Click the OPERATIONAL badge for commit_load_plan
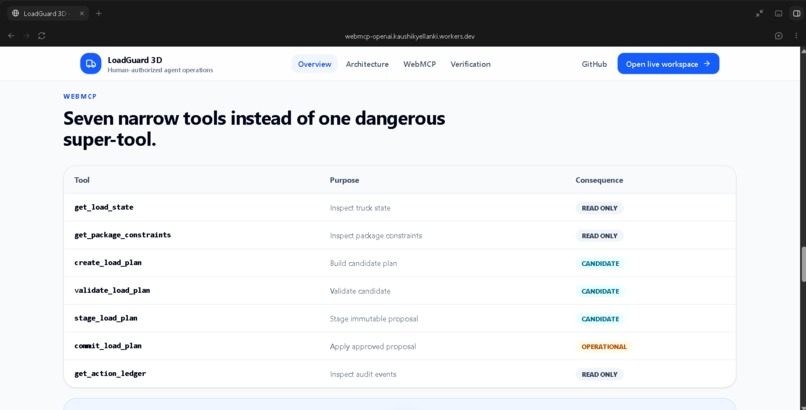 604,347
